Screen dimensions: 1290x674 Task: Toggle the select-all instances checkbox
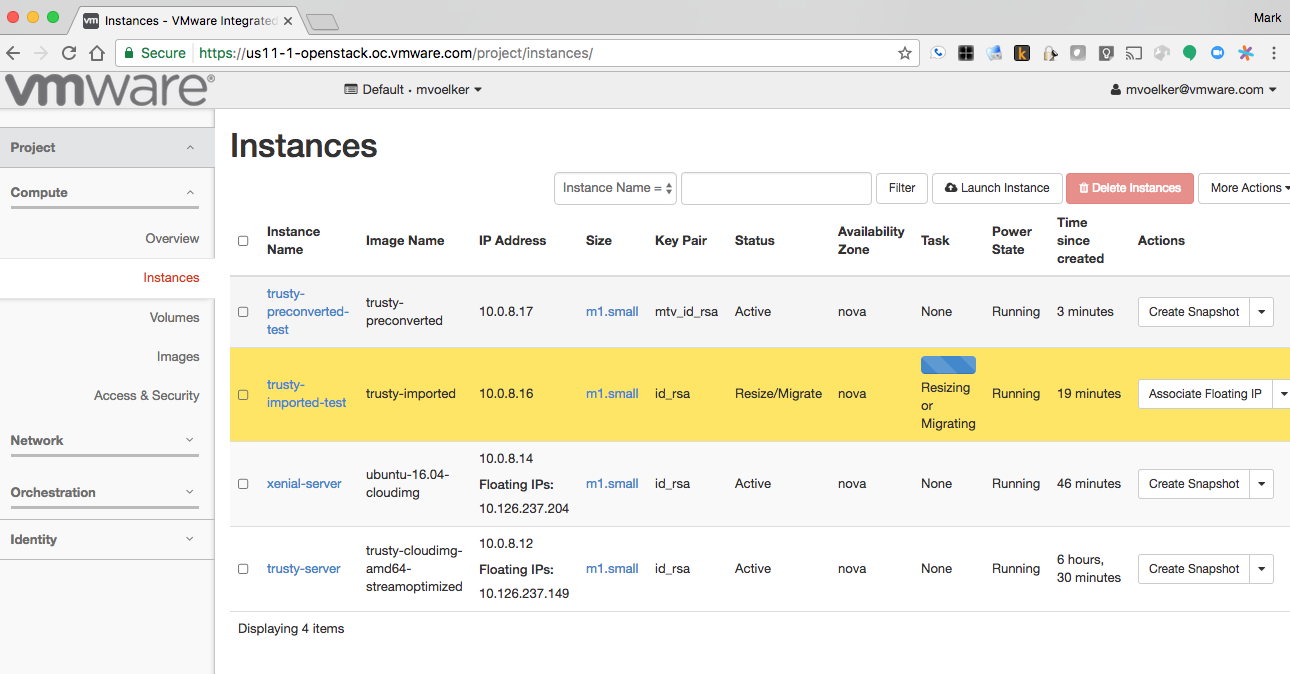pos(243,241)
